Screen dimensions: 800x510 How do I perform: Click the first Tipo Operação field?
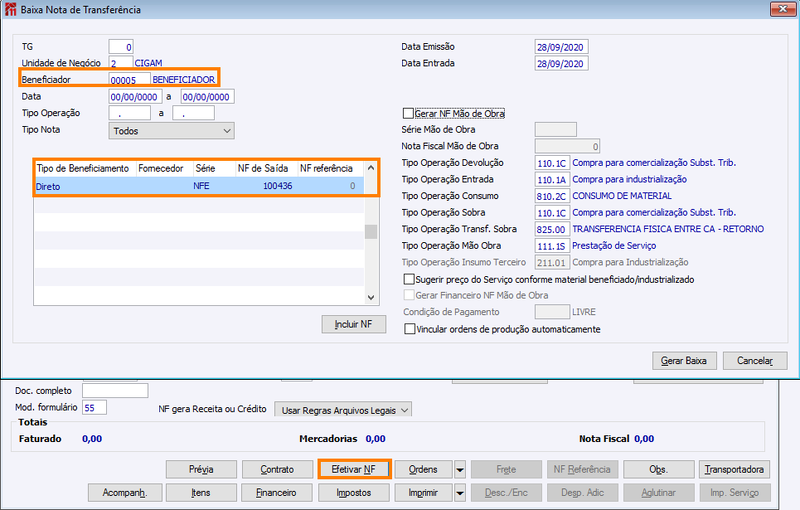point(130,113)
